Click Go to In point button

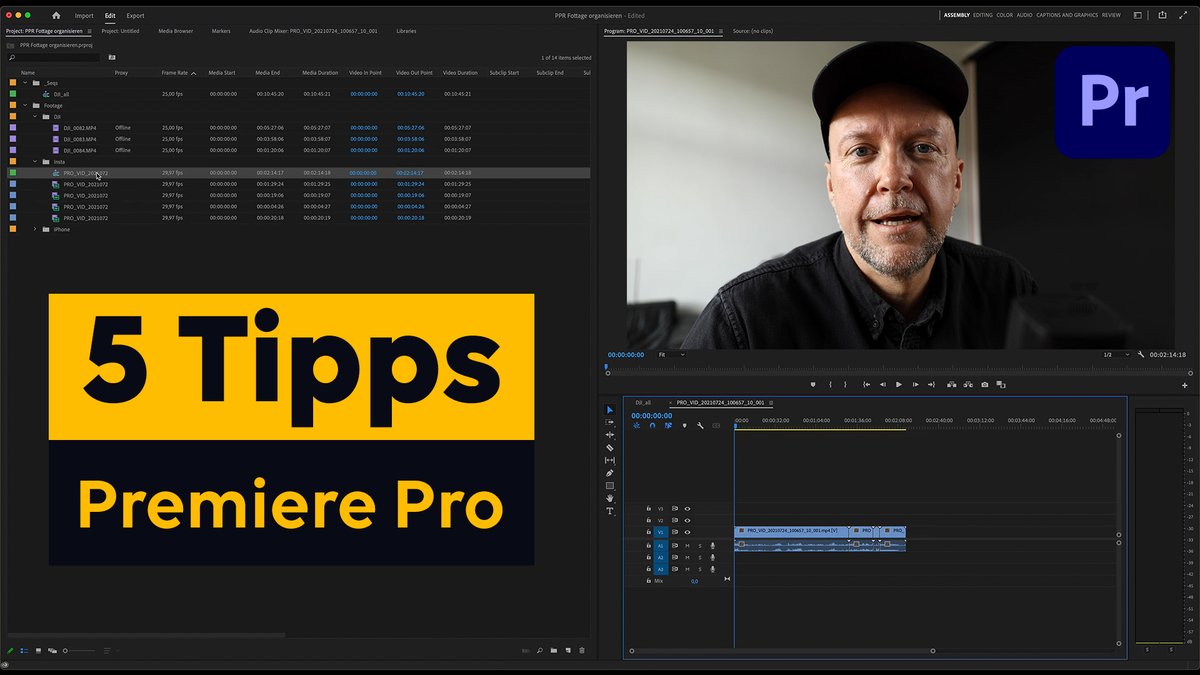pos(866,384)
